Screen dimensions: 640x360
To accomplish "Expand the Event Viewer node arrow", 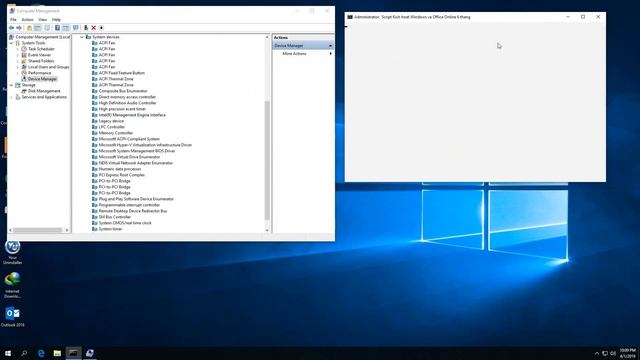I will coord(18,55).
